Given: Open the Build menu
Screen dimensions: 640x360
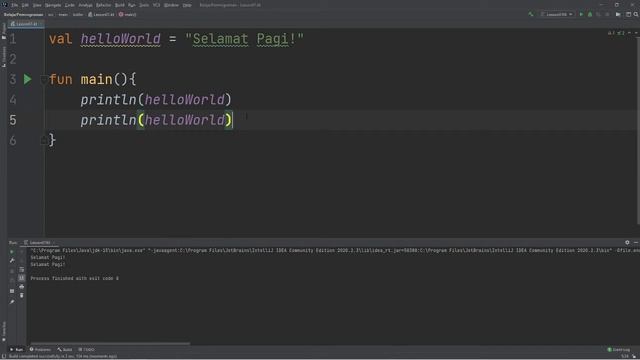Looking at the screenshot, I should [120, 5].
